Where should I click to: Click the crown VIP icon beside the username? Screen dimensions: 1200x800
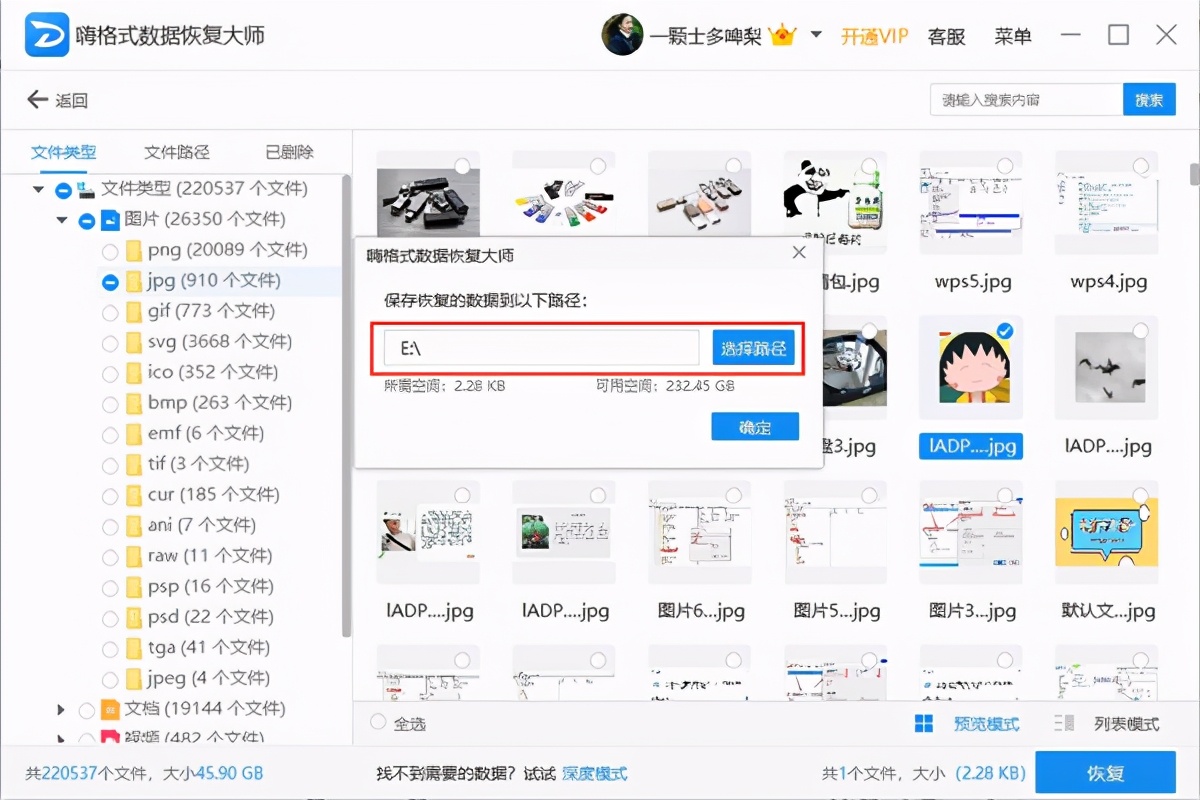coord(783,32)
